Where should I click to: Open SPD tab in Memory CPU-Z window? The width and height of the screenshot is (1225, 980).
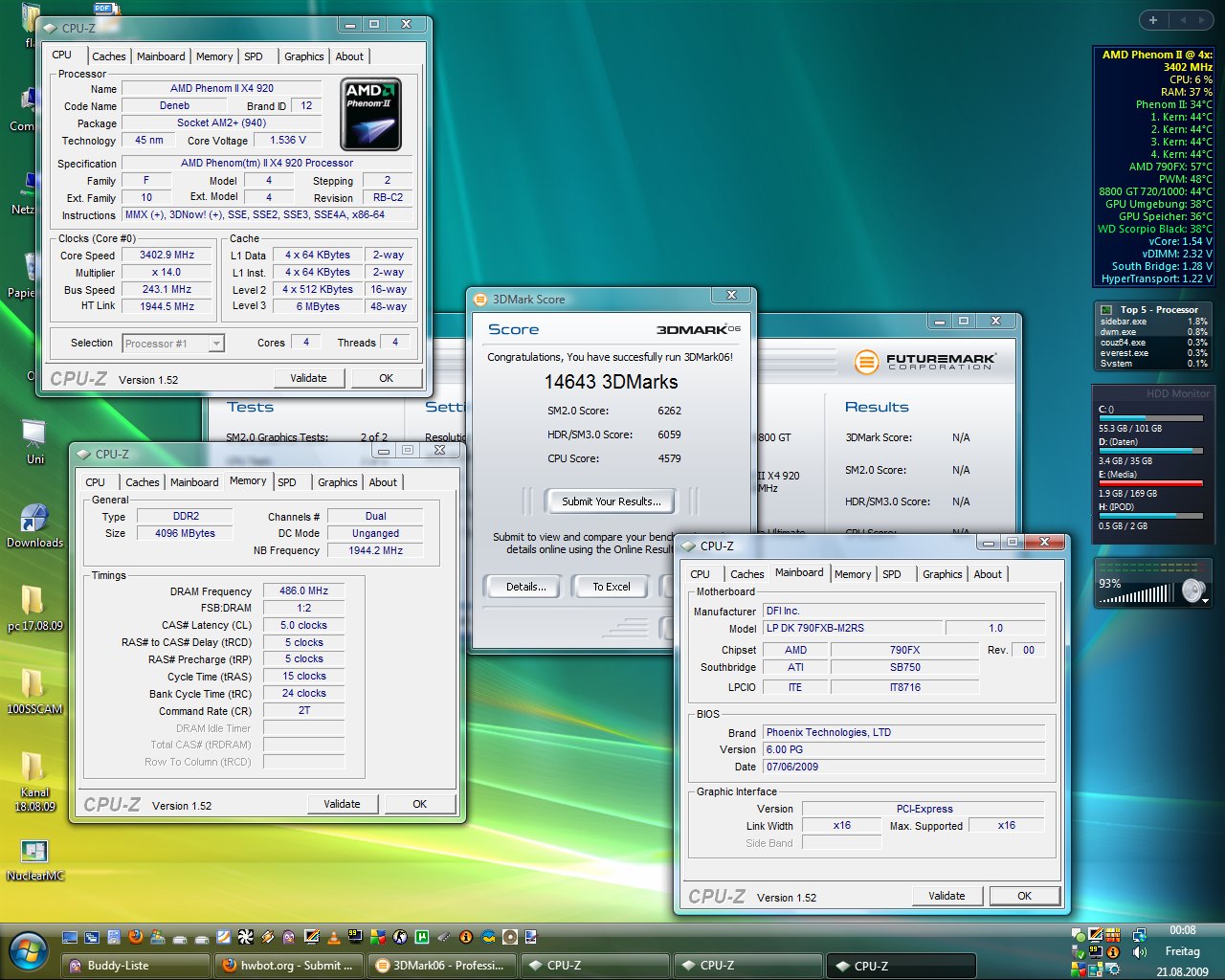287,482
